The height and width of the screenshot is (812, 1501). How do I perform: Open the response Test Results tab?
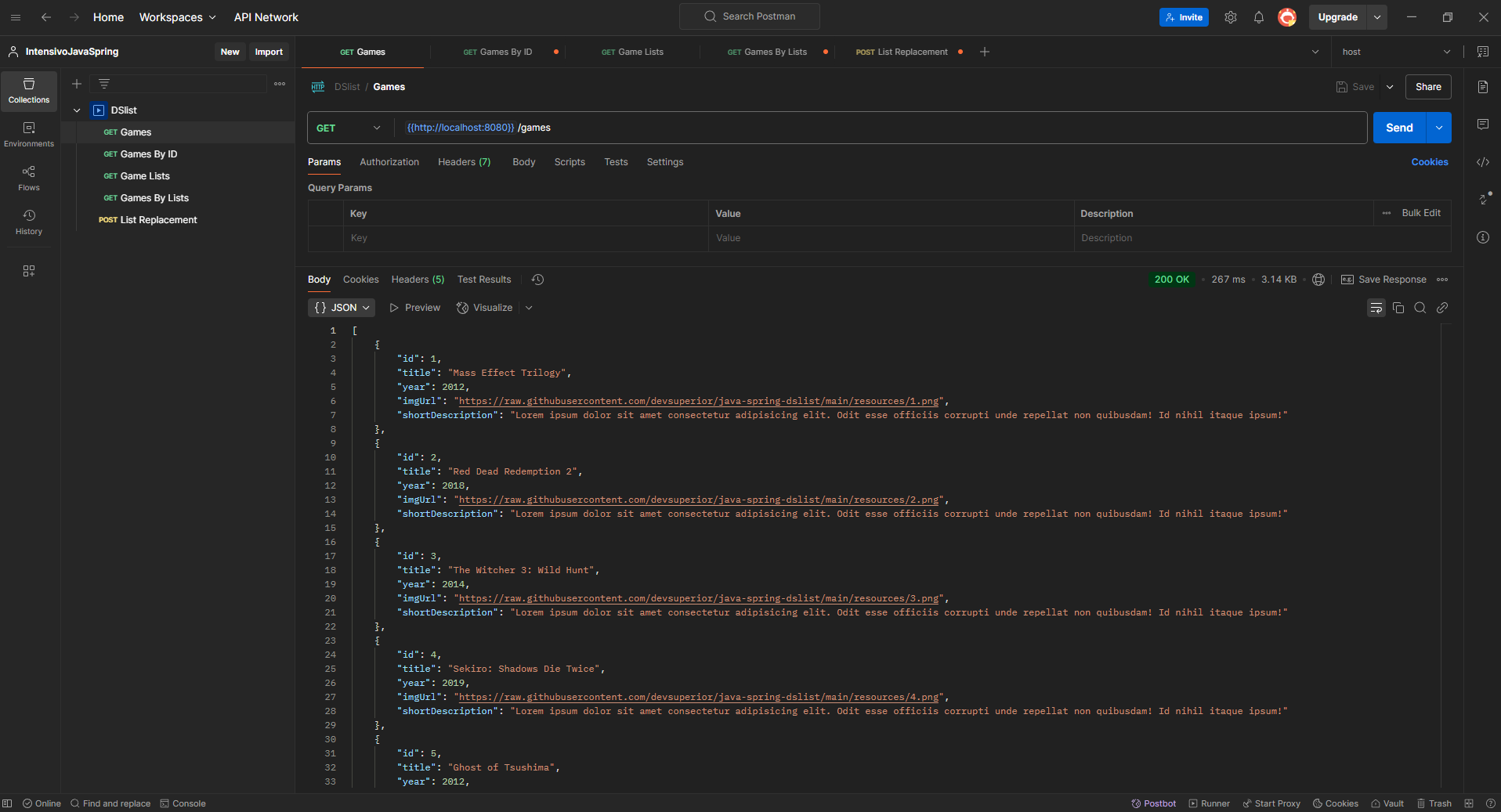484,280
